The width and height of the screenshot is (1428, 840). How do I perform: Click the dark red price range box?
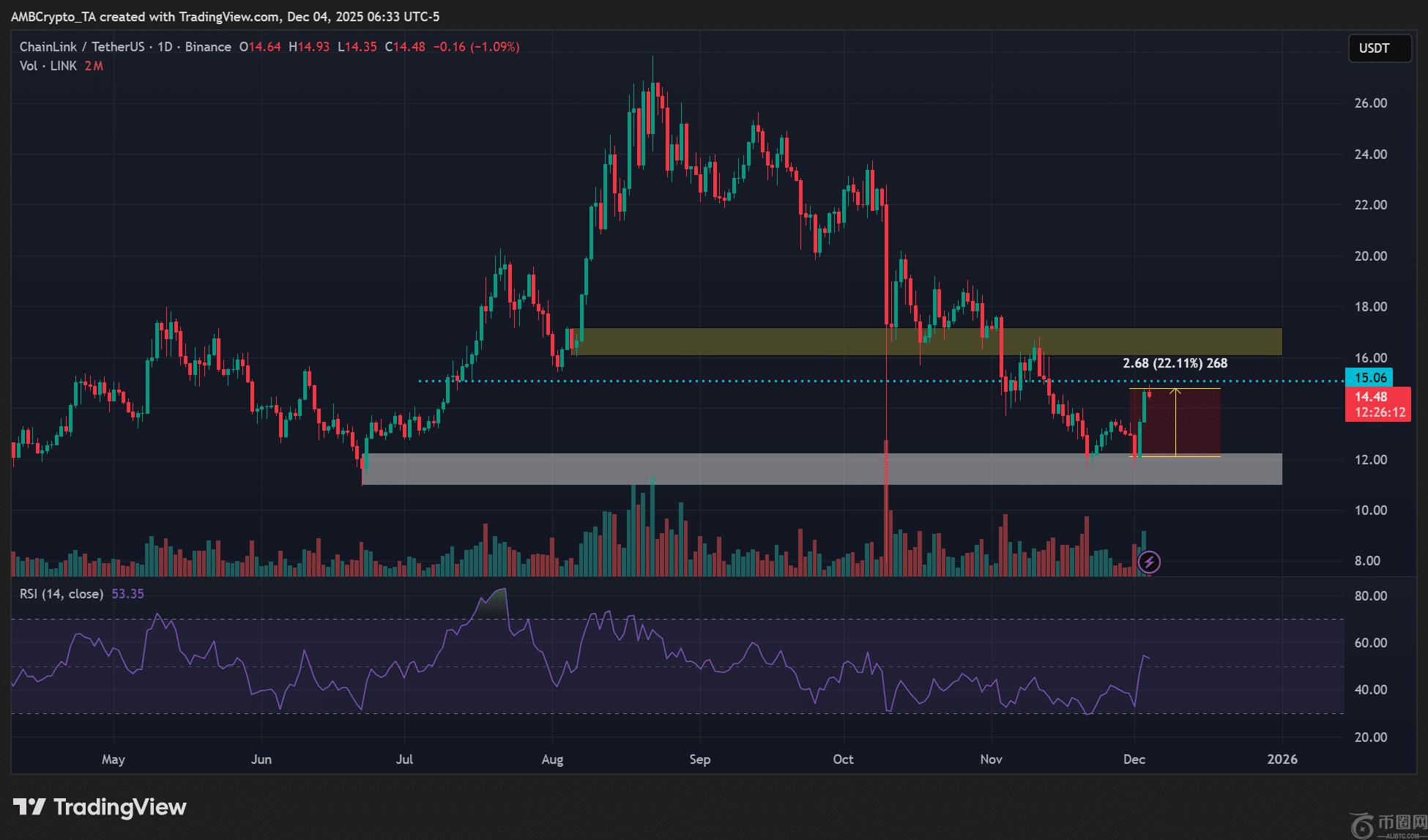point(1198,423)
